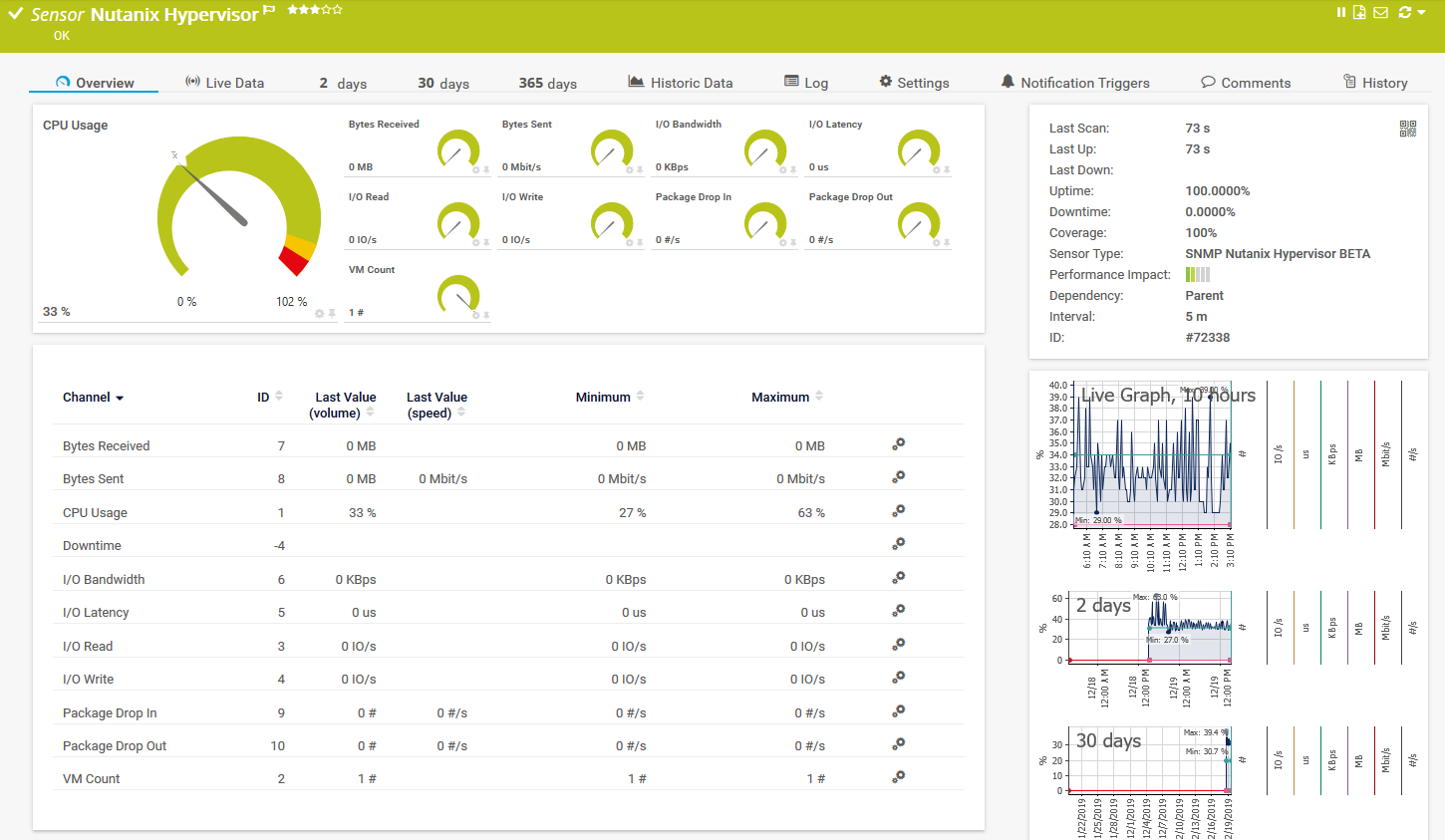Click the Parent dependency link
Image resolution: width=1445 pixels, height=840 pixels.
[1204, 296]
